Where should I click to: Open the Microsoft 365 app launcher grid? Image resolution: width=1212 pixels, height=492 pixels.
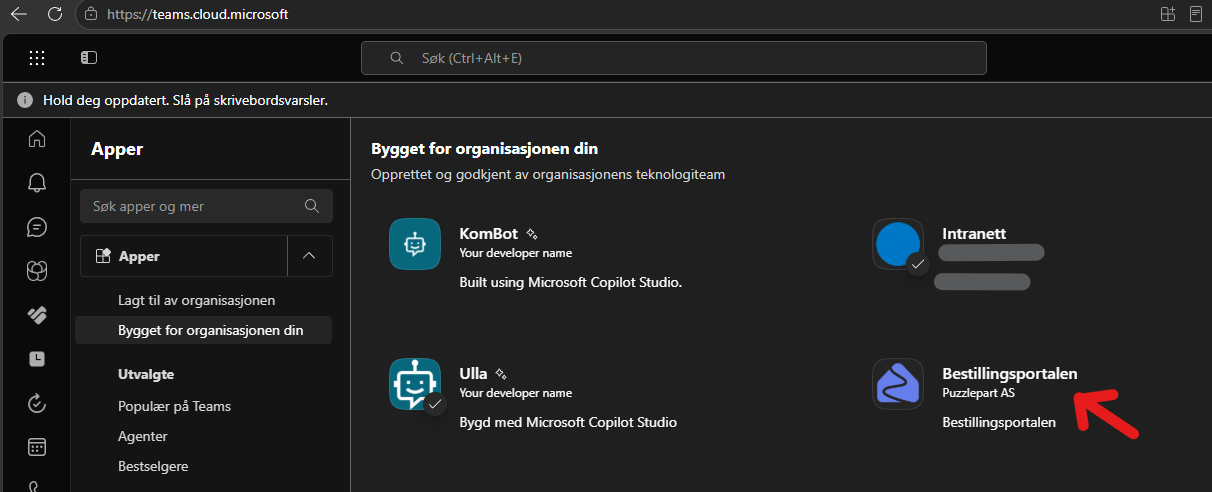(x=37, y=58)
